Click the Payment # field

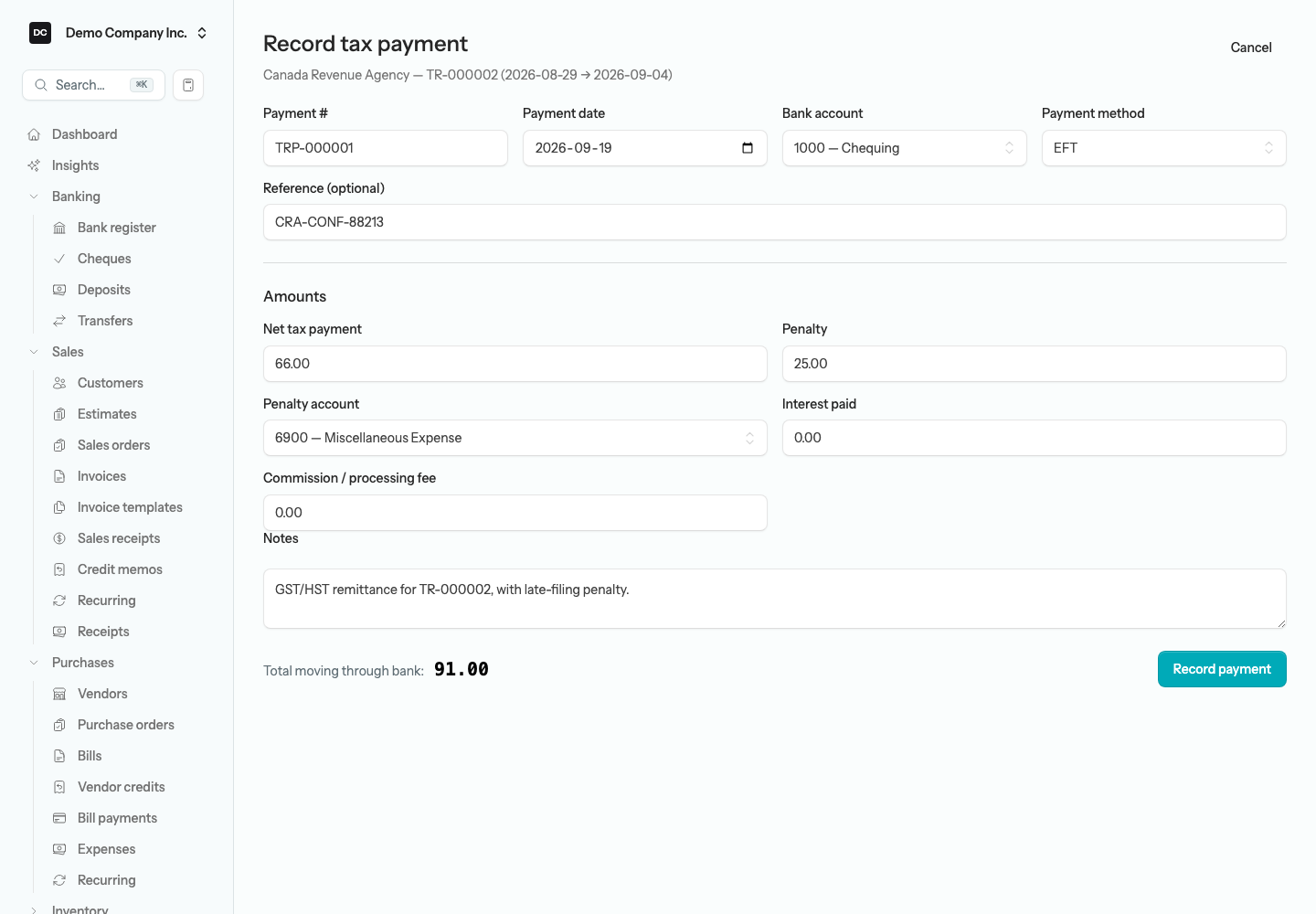pyautogui.click(x=386, y=148)
